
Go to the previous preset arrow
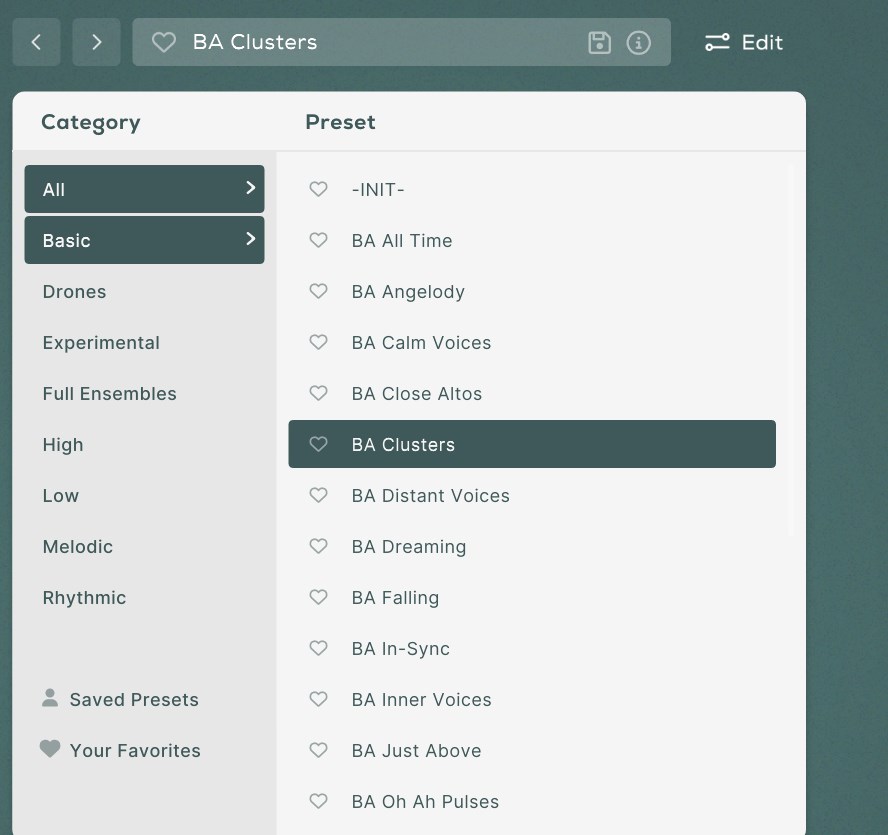pos(36,42)
